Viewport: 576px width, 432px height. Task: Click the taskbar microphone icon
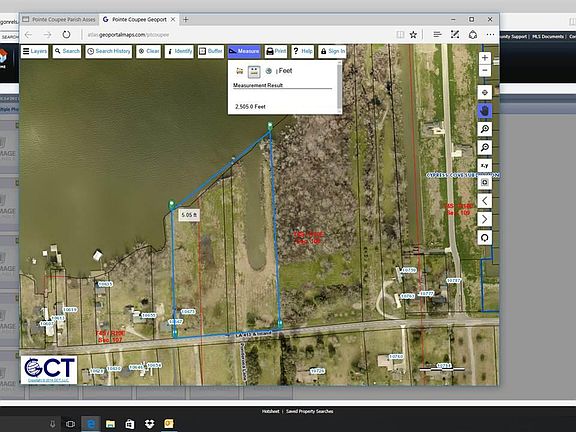(x=52, y=424)
